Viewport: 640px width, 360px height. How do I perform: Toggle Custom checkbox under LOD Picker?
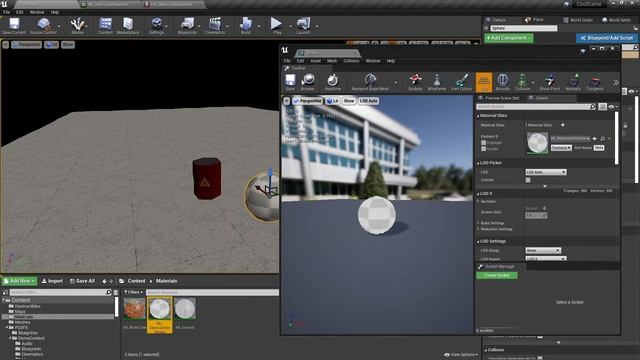pos(528,180)
